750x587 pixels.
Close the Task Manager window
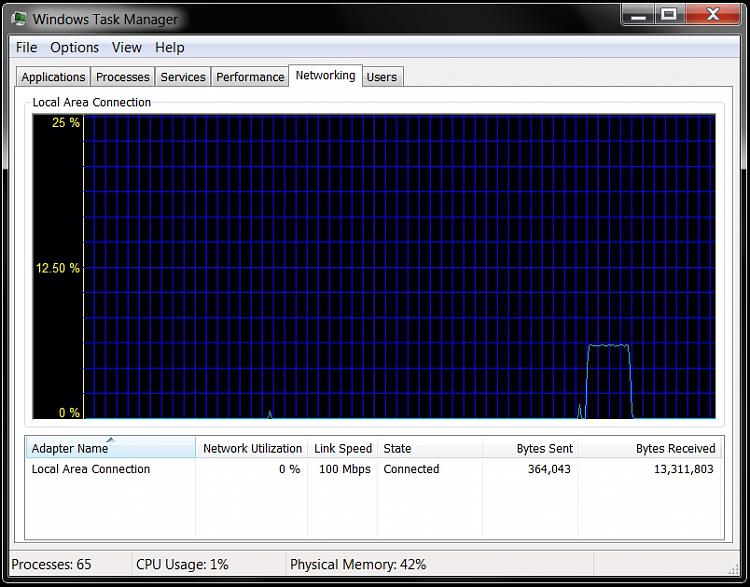[713, 14]
